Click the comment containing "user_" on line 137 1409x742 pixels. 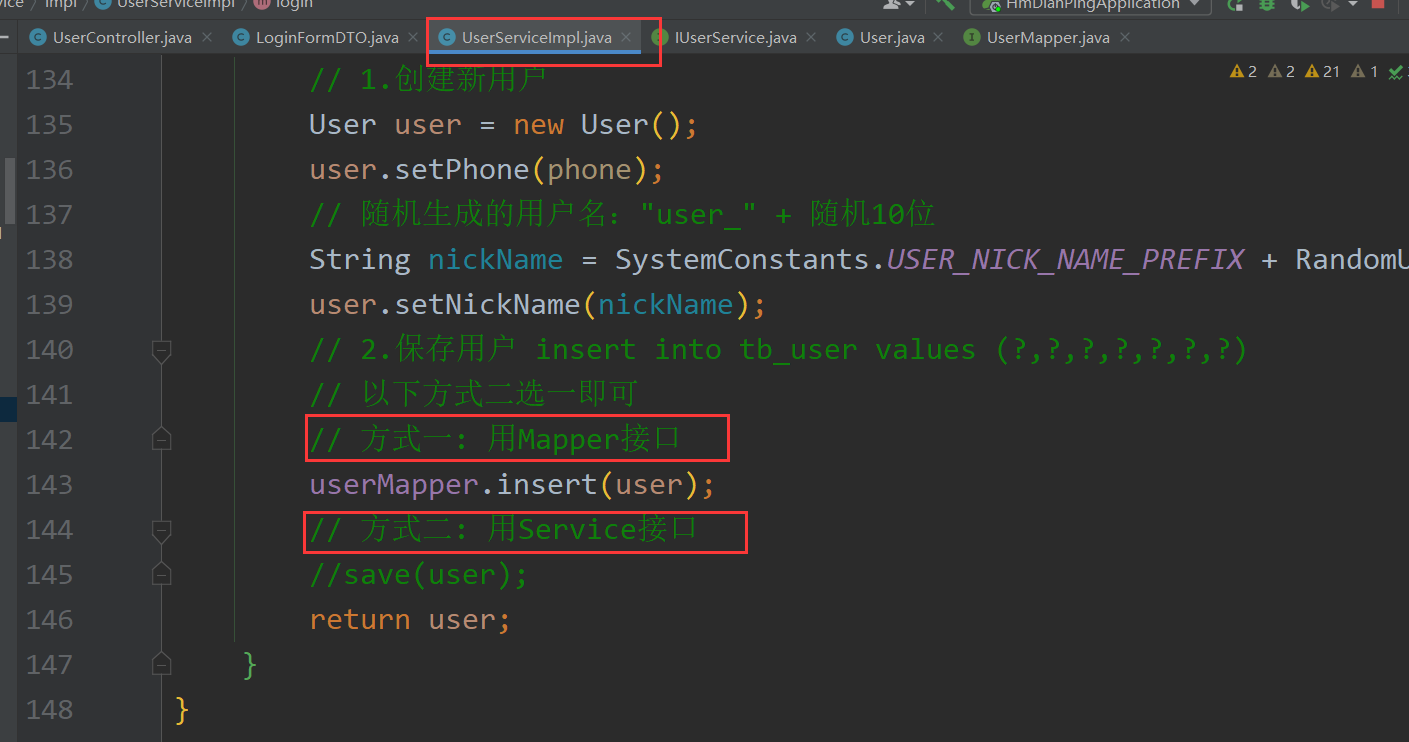[x=622, y=215]
